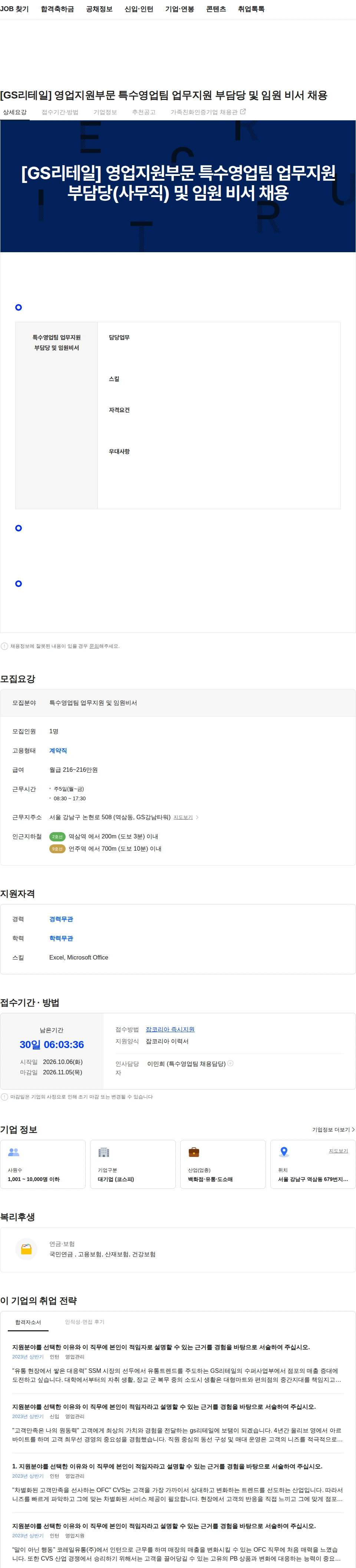Viewport: 356px width, 1568px height.
Task: Click the 2호선 subway badge
Action: pos(57,836)
